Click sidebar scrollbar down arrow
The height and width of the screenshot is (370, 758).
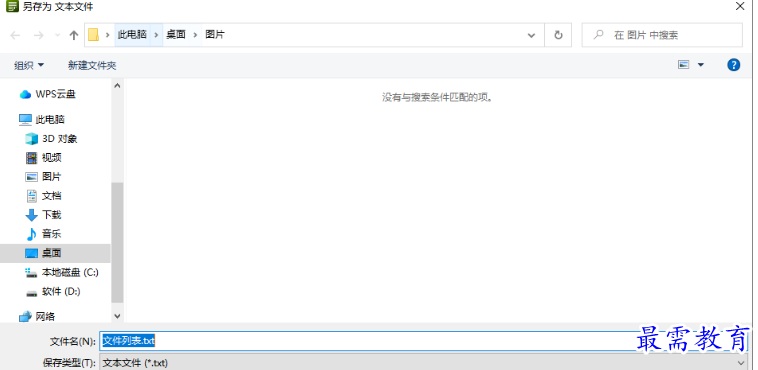pyautogui.click(x=117, y=315)
